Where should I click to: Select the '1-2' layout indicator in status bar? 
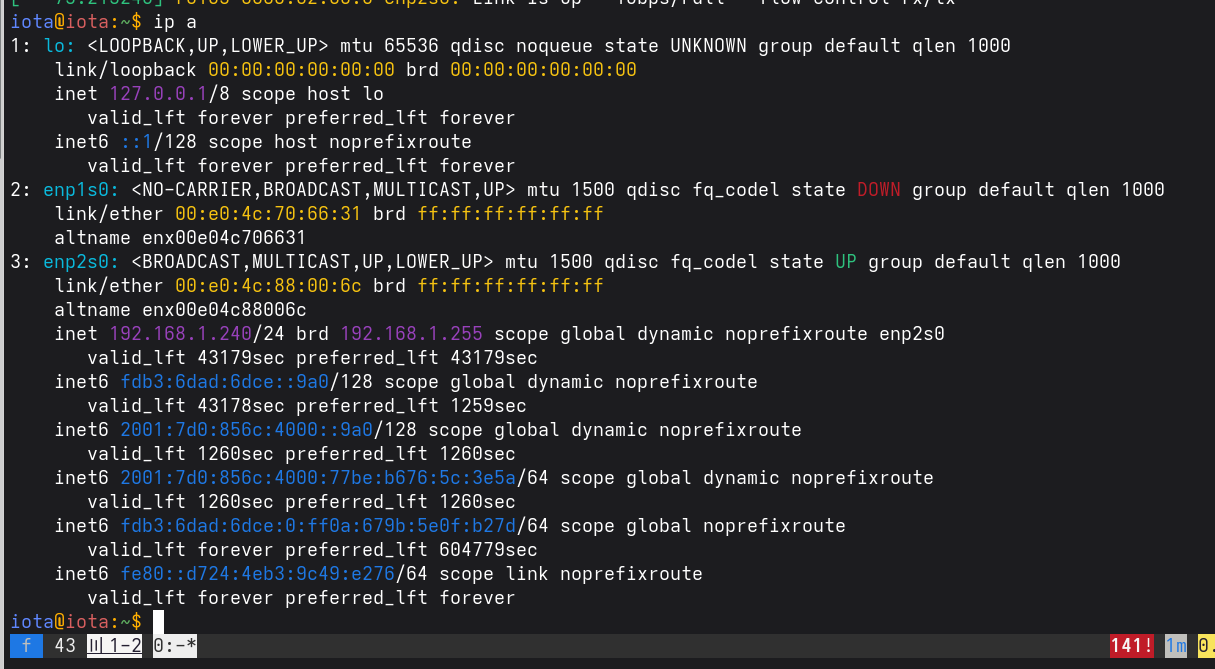pos(115,646)
